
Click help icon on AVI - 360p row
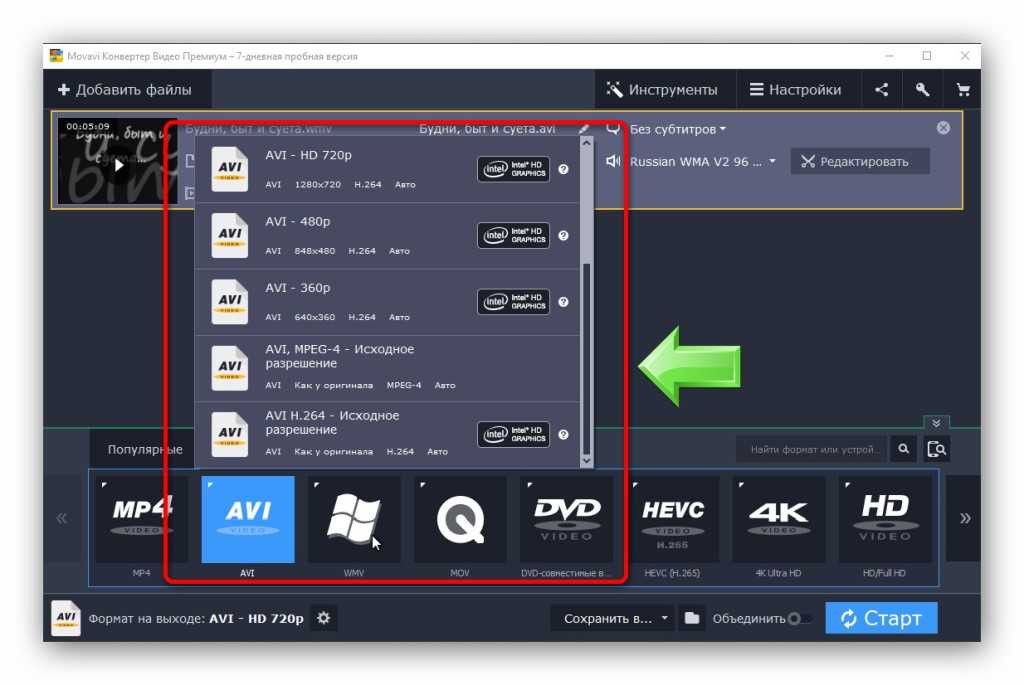pos(563,302)
